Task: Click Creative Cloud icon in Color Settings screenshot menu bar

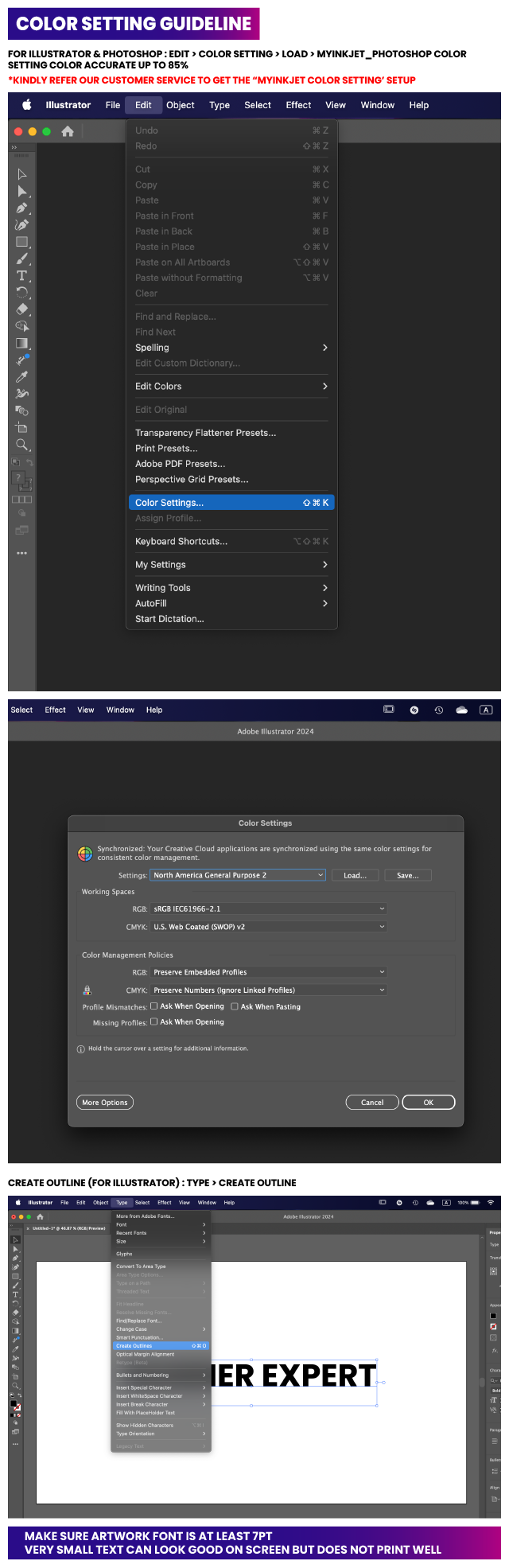Action: 414,710
